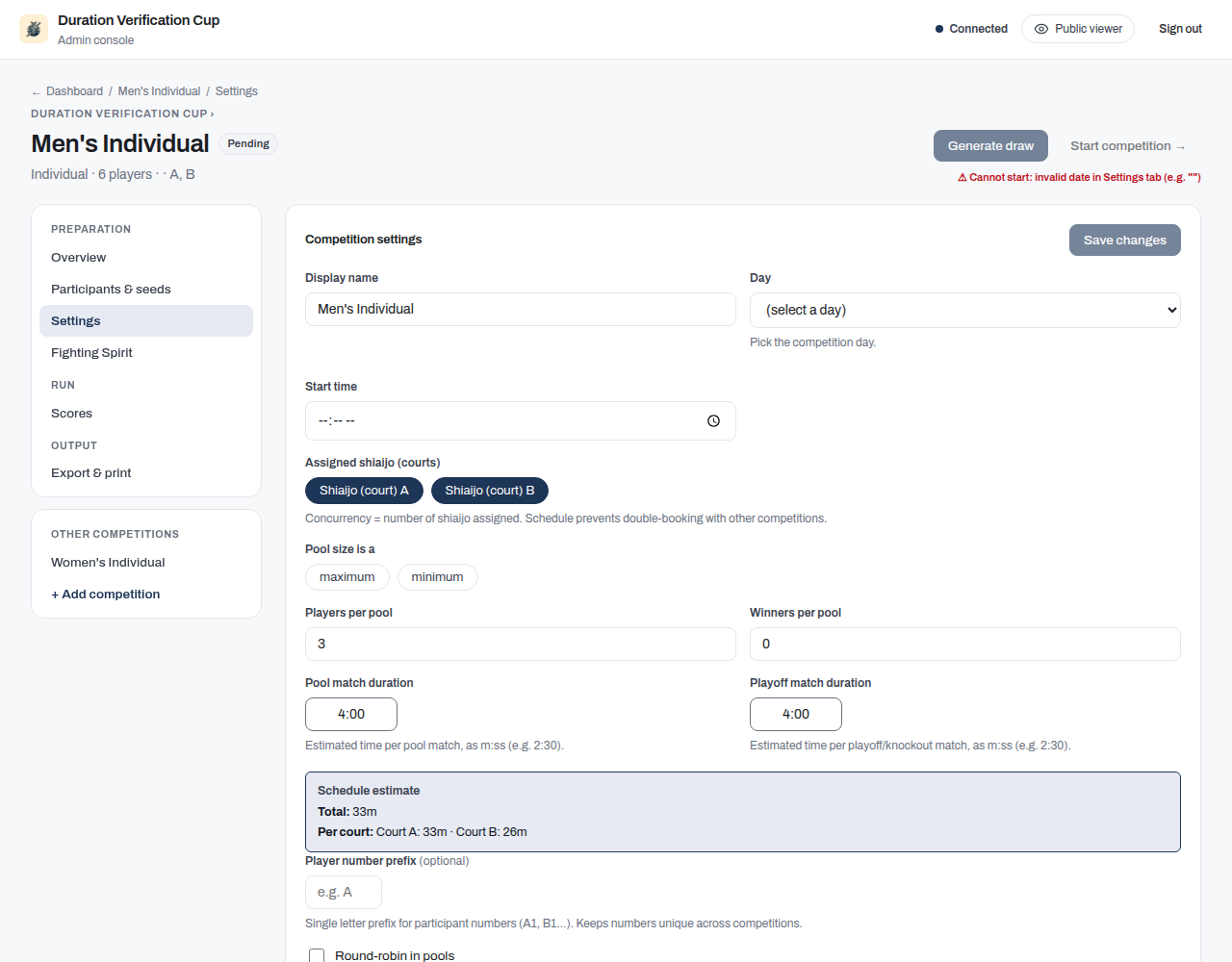Click the Settings breadcrumb text
This screenshot has height=962, width=1232.
coord(237,91)
